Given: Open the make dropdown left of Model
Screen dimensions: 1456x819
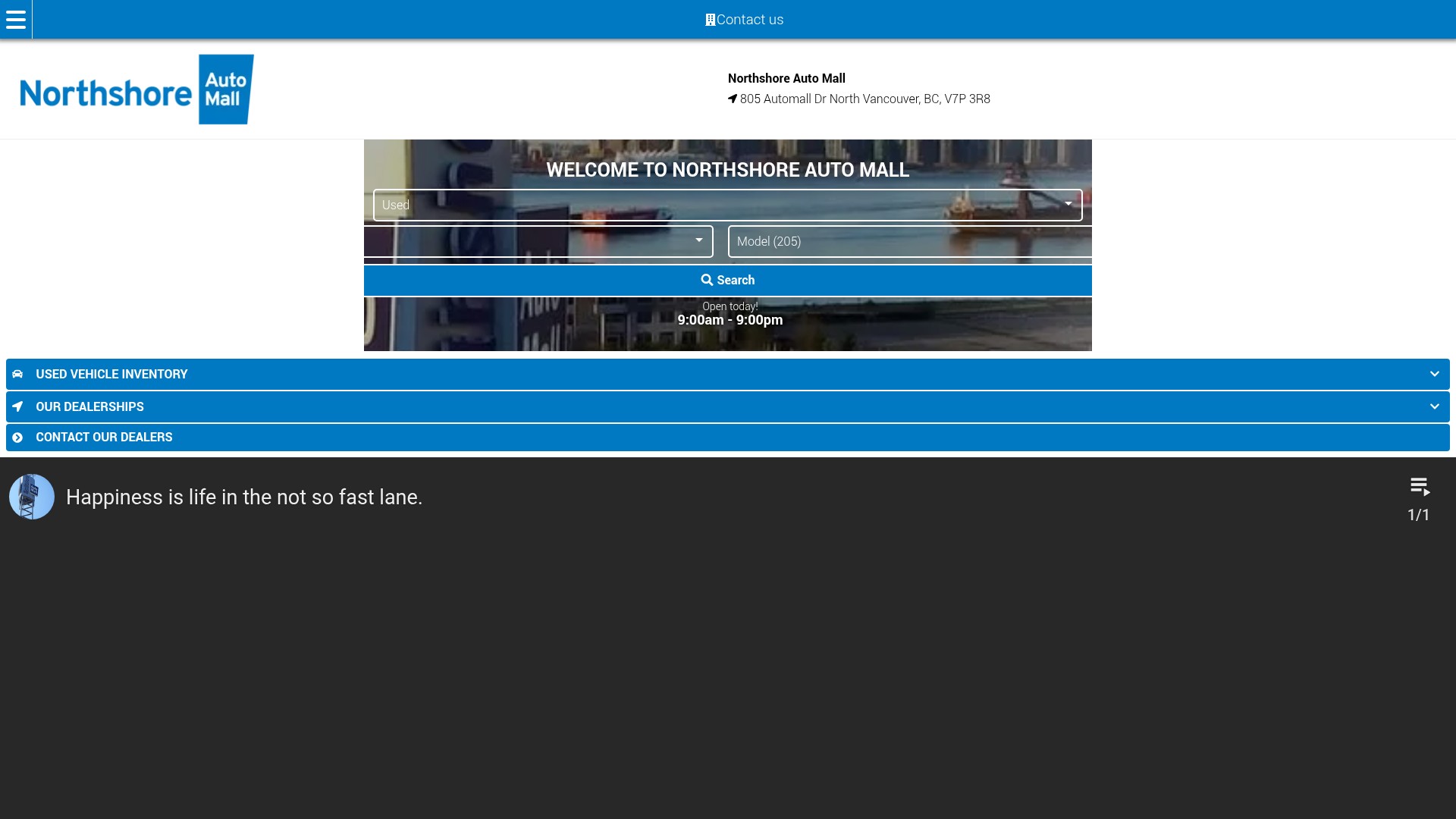Looking at the screenshot, I should (x=538, y=241).
